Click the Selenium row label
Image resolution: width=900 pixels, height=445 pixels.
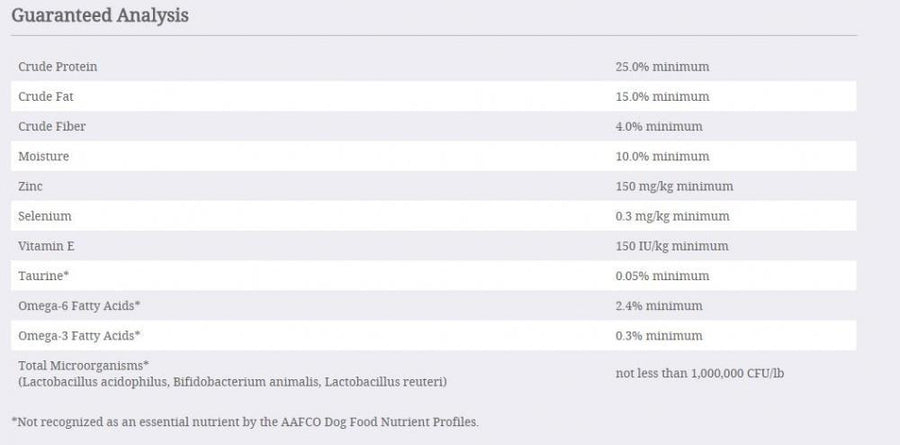coord(45,216)
